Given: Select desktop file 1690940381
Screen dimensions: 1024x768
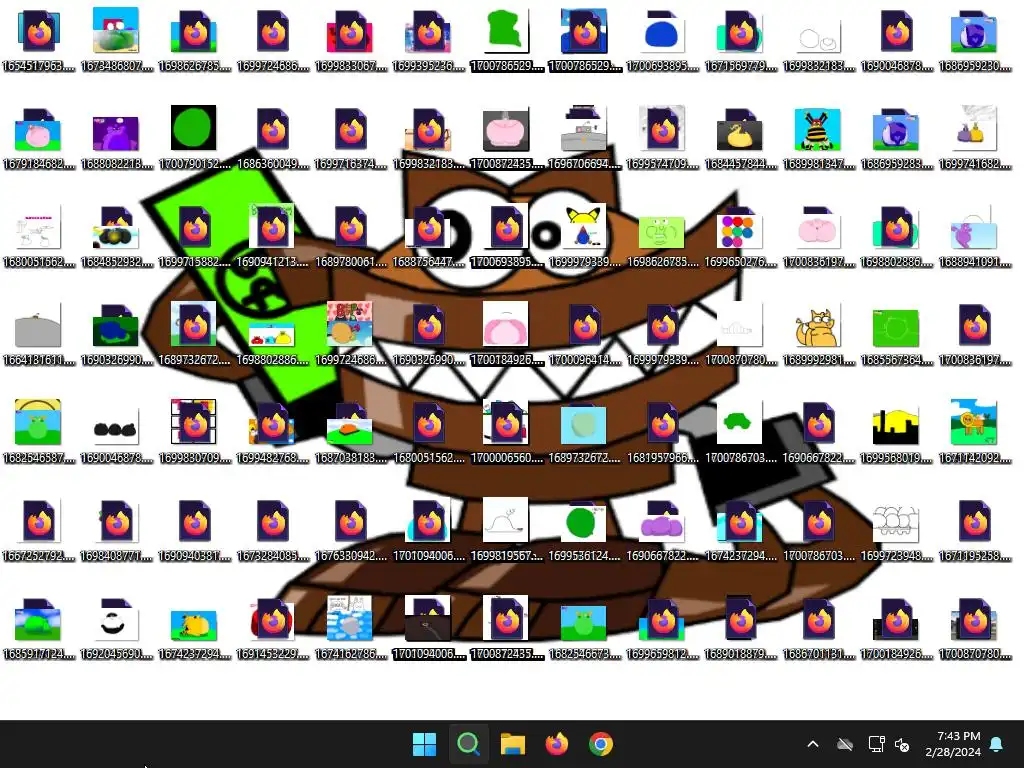Looking at the screenshot, I should (x=194, y=529).
